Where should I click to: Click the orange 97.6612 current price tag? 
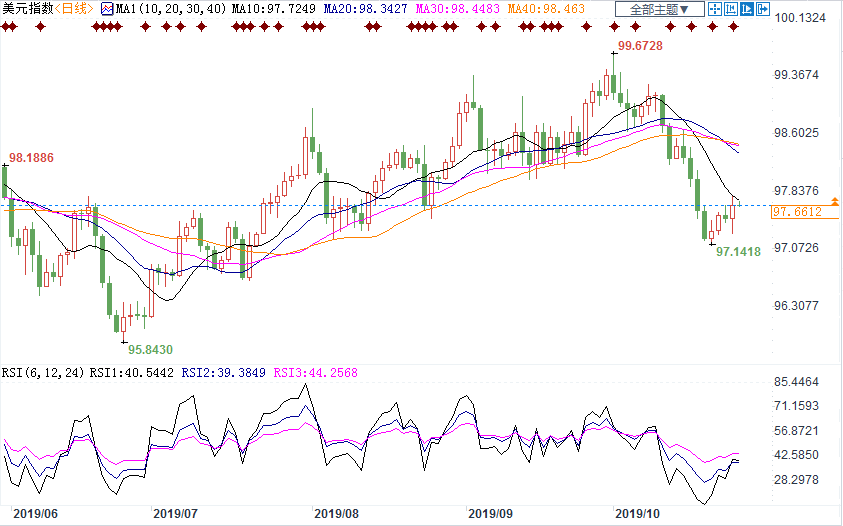coord(796,212)
